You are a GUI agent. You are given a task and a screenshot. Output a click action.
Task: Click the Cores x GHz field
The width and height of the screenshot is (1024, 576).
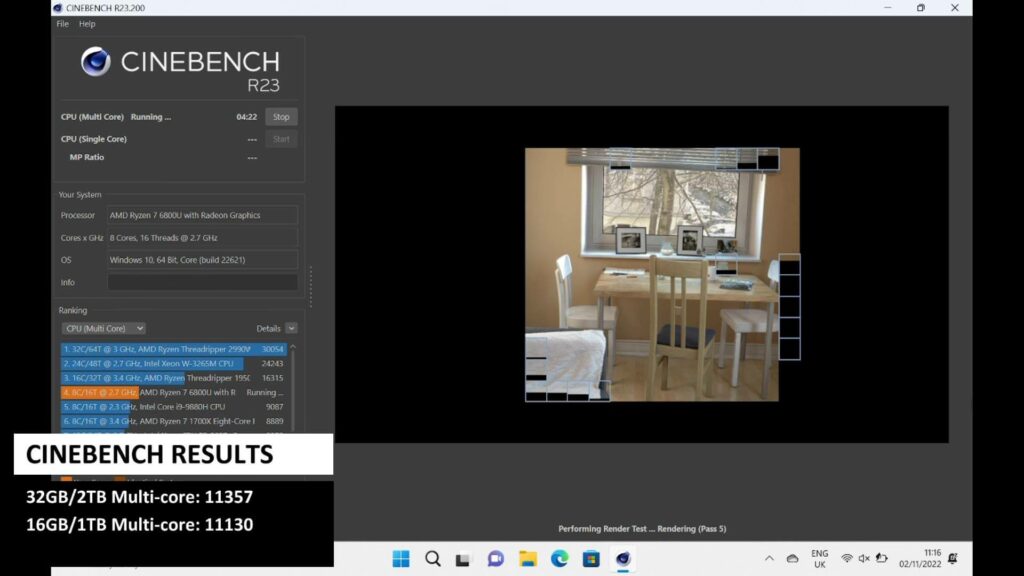202,238
